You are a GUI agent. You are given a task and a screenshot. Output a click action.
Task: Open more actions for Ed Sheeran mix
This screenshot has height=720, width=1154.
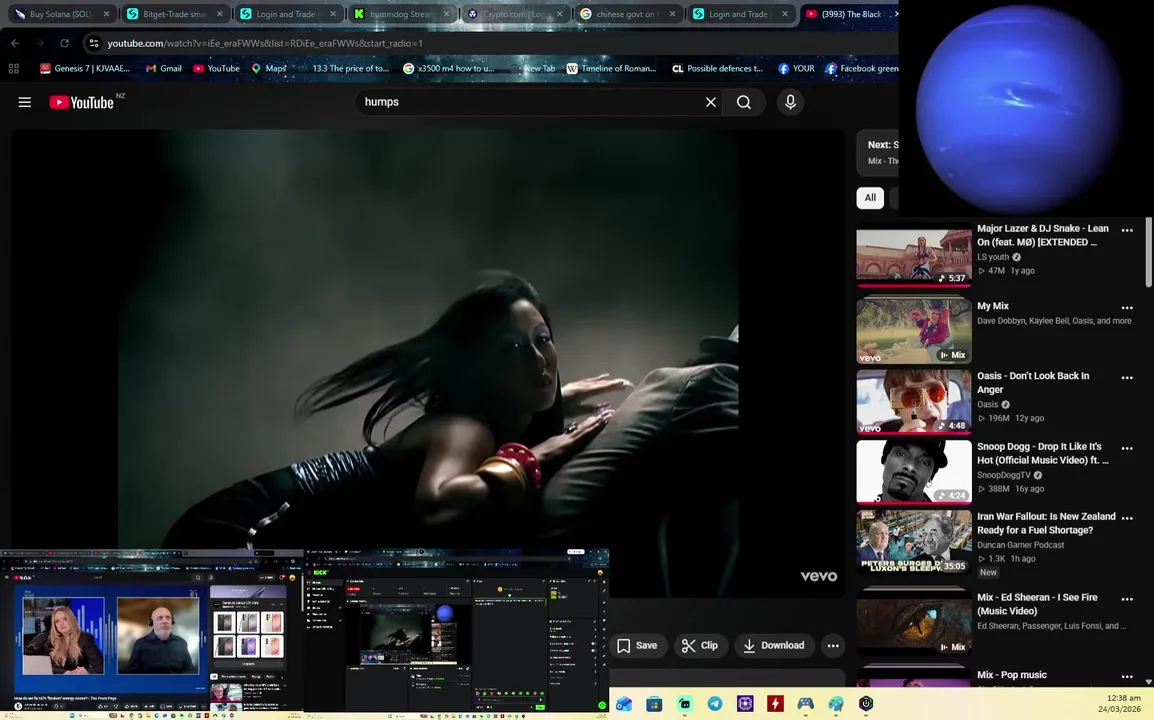pyautogui.click(x=1127, y=599)
